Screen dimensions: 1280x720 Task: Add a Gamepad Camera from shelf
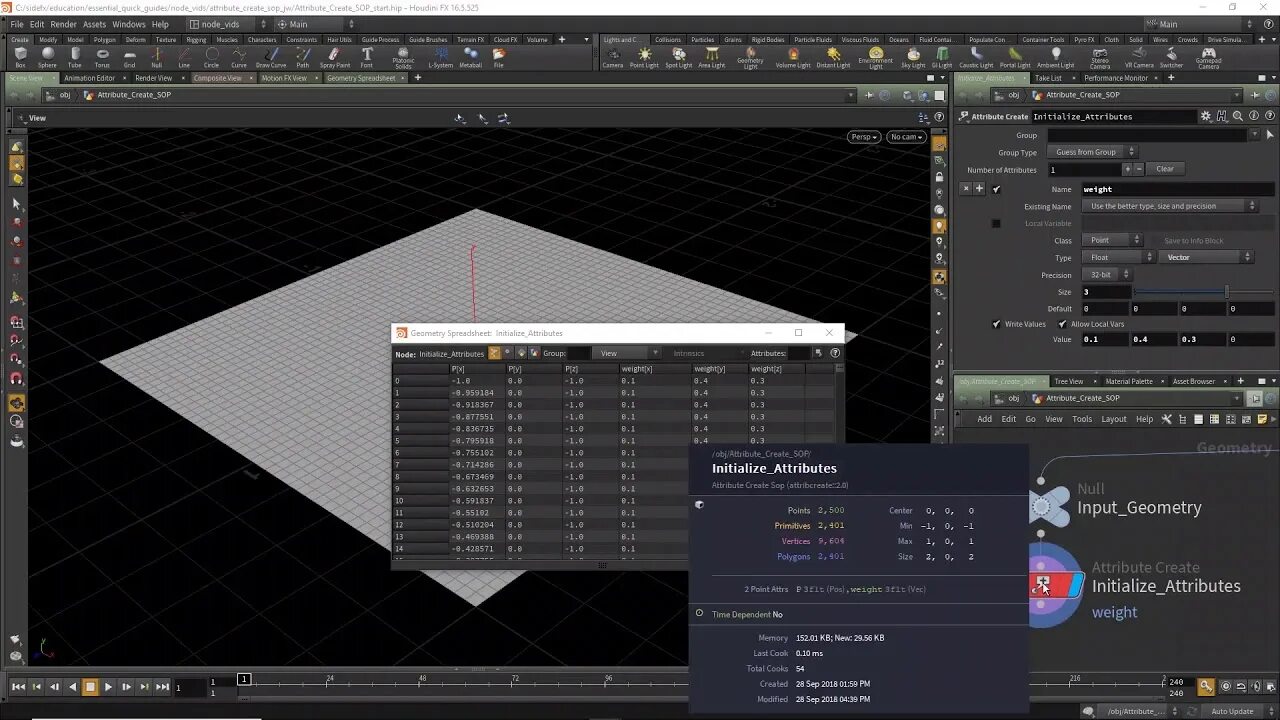pyautogui.click(x=1208, y=58)
